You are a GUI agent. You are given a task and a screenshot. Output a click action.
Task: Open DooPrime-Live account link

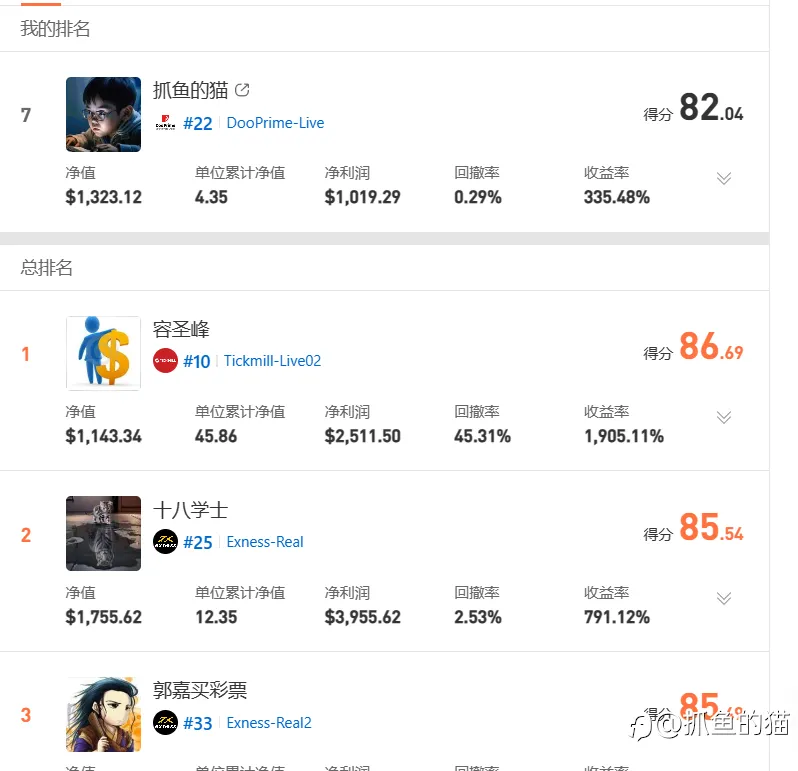click(275, 123)
